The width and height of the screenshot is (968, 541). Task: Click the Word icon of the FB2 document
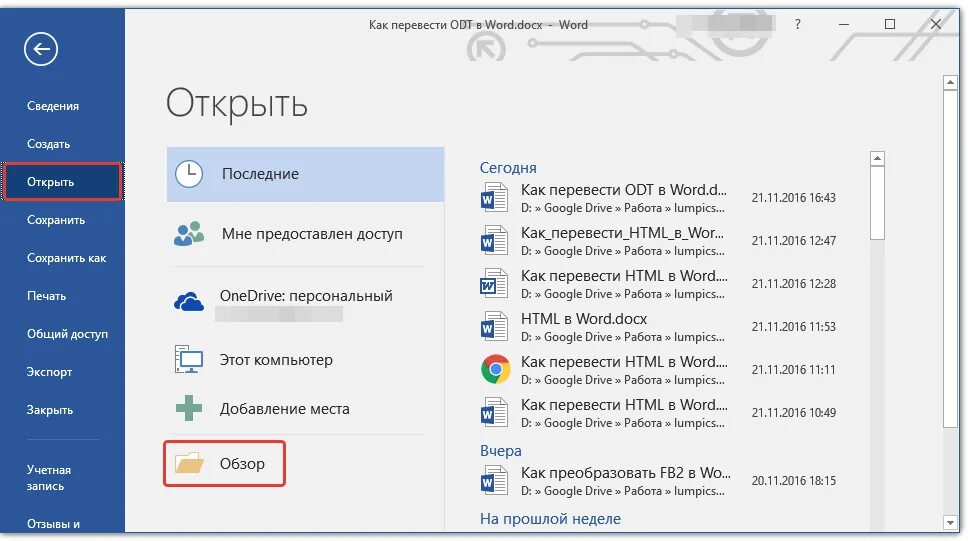(494, 480)
